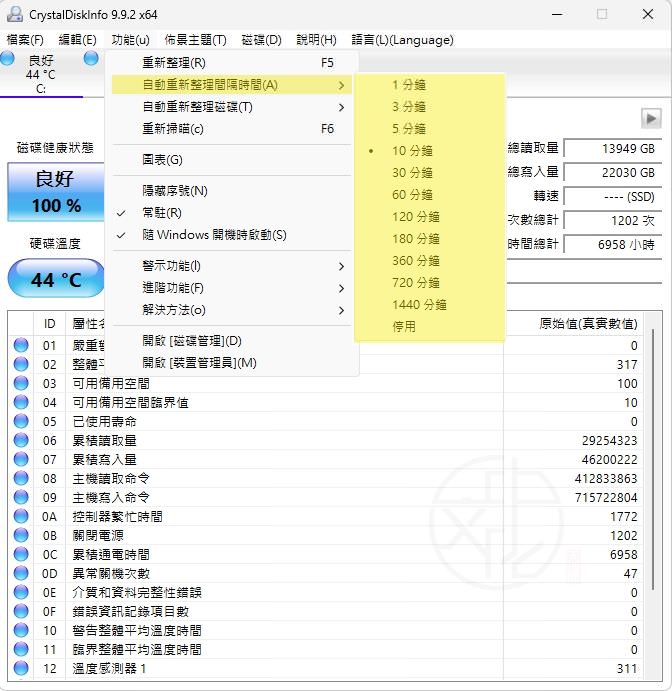Image resolution: width=672 pixels, height=691 pixels.
Task: Open the 檔案(F) menu
Action: click(25, 40)
